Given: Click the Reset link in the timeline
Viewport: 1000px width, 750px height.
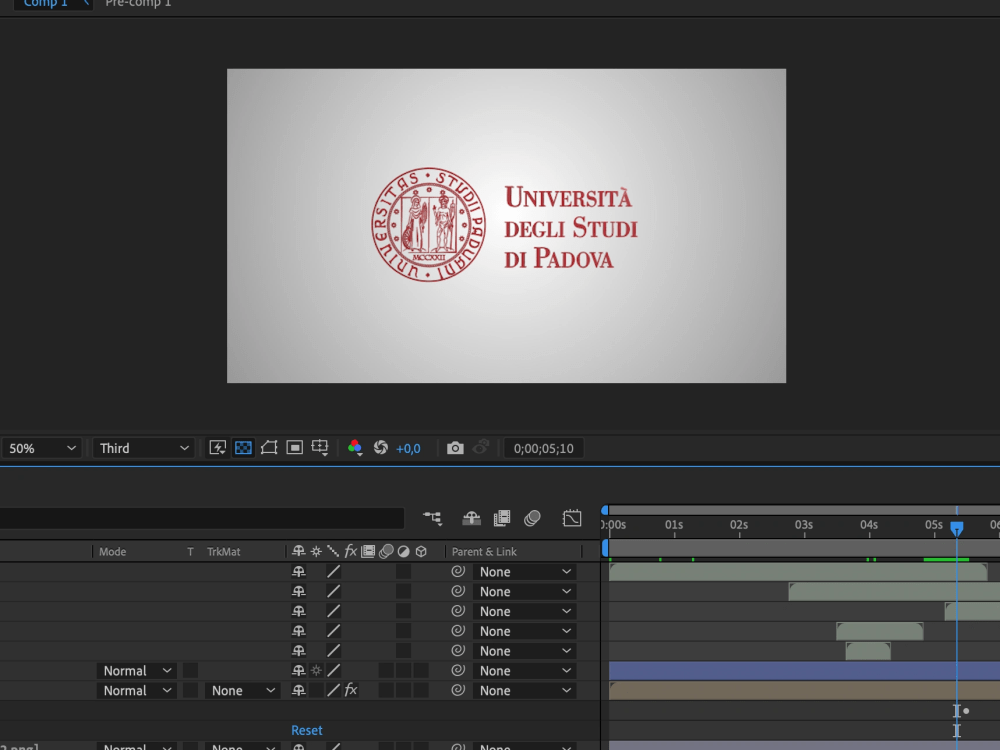Looking at the screenshot, I should coord(307,730).
